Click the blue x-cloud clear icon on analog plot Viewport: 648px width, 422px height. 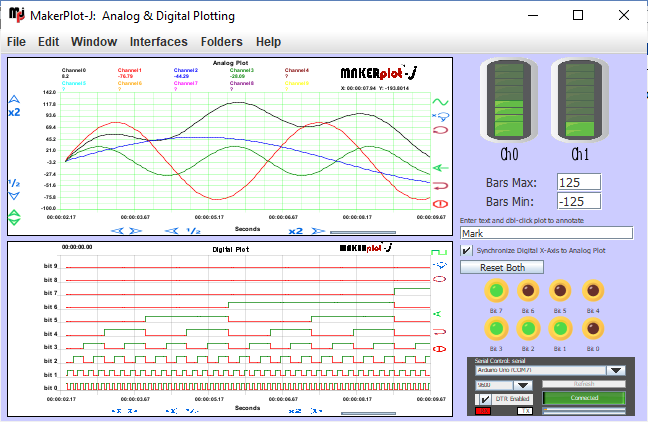point(440,116)
